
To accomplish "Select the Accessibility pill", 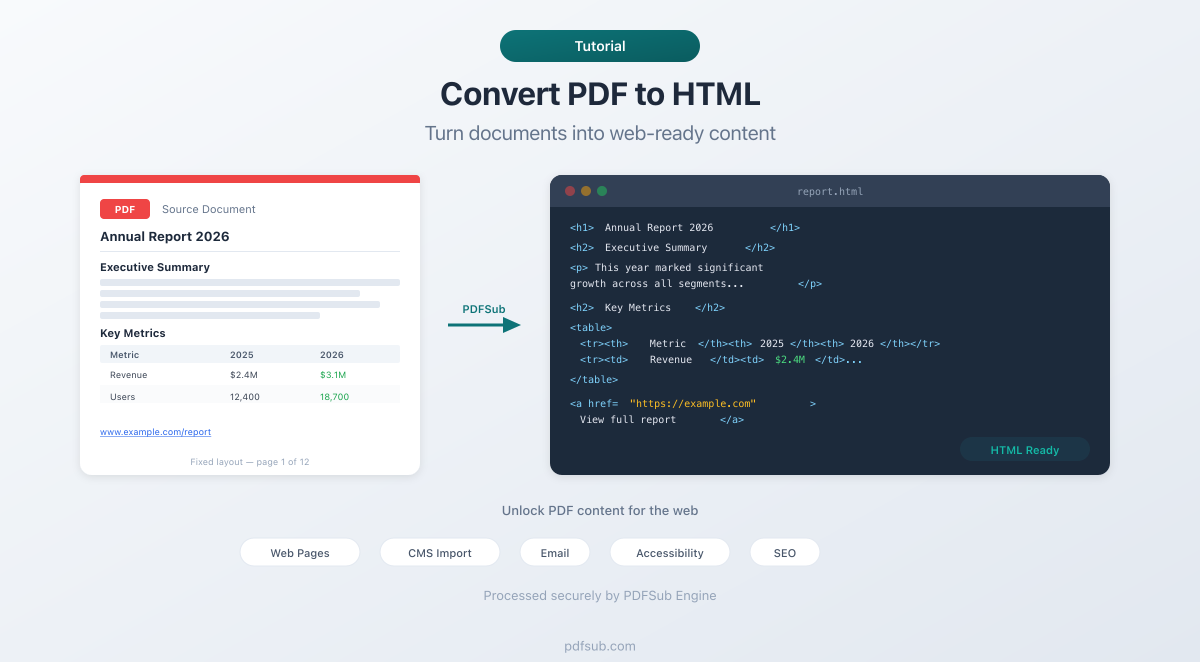I will tap(670, 552).
